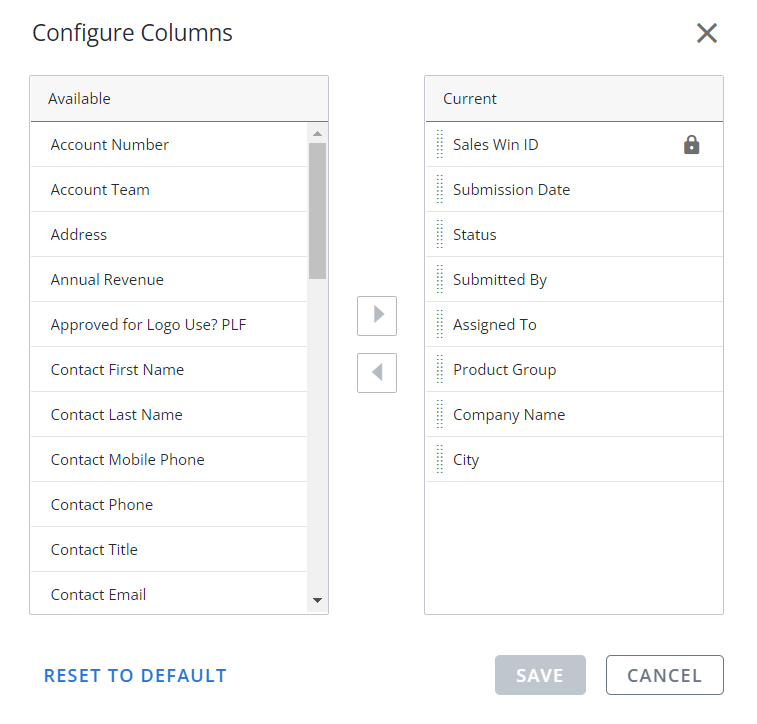This screenshot has height=724, width=757.
Task: Click the move-left arrow button
Action: pyautogui.click(x=377, y=373)
